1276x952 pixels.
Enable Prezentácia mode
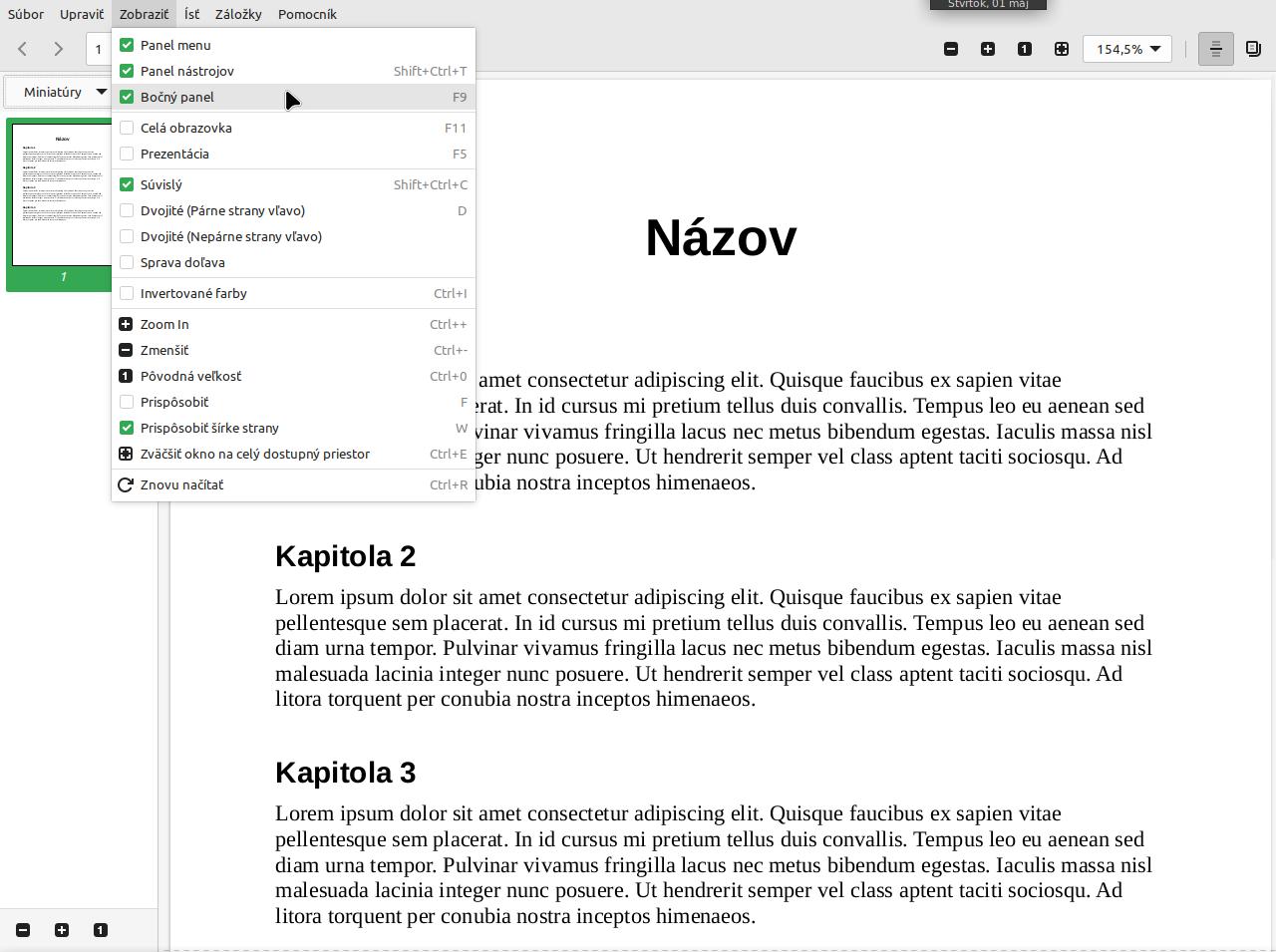(293, 154)
